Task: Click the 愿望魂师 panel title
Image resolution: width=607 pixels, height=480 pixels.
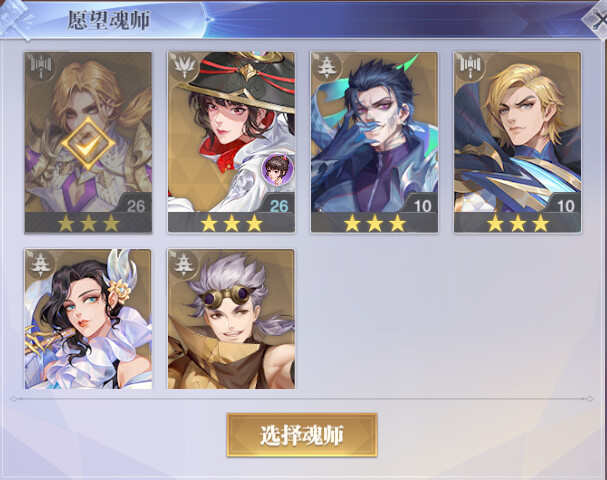Action: point(109,20)
